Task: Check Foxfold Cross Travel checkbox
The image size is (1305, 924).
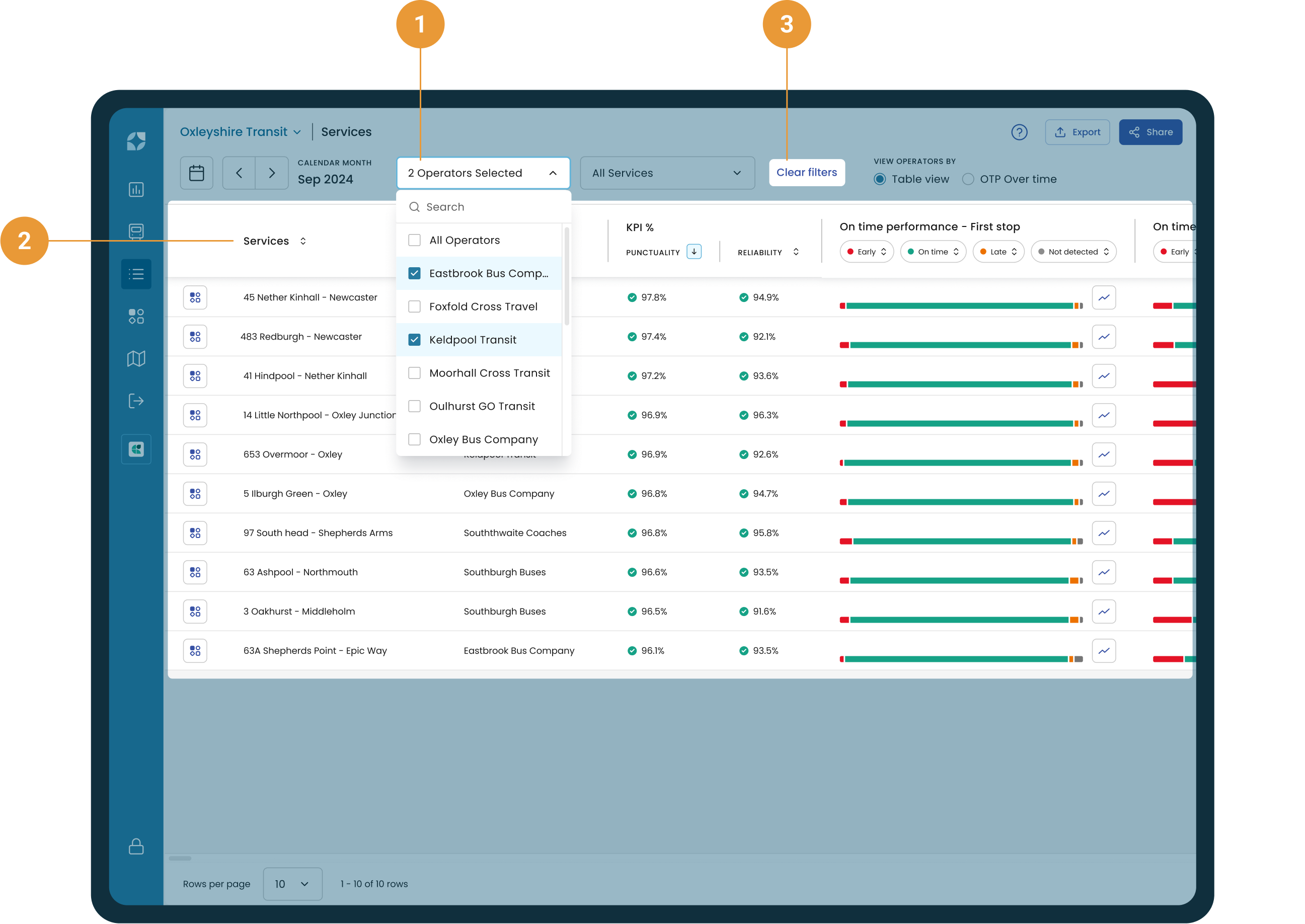Action: click(x=414, y=306)
